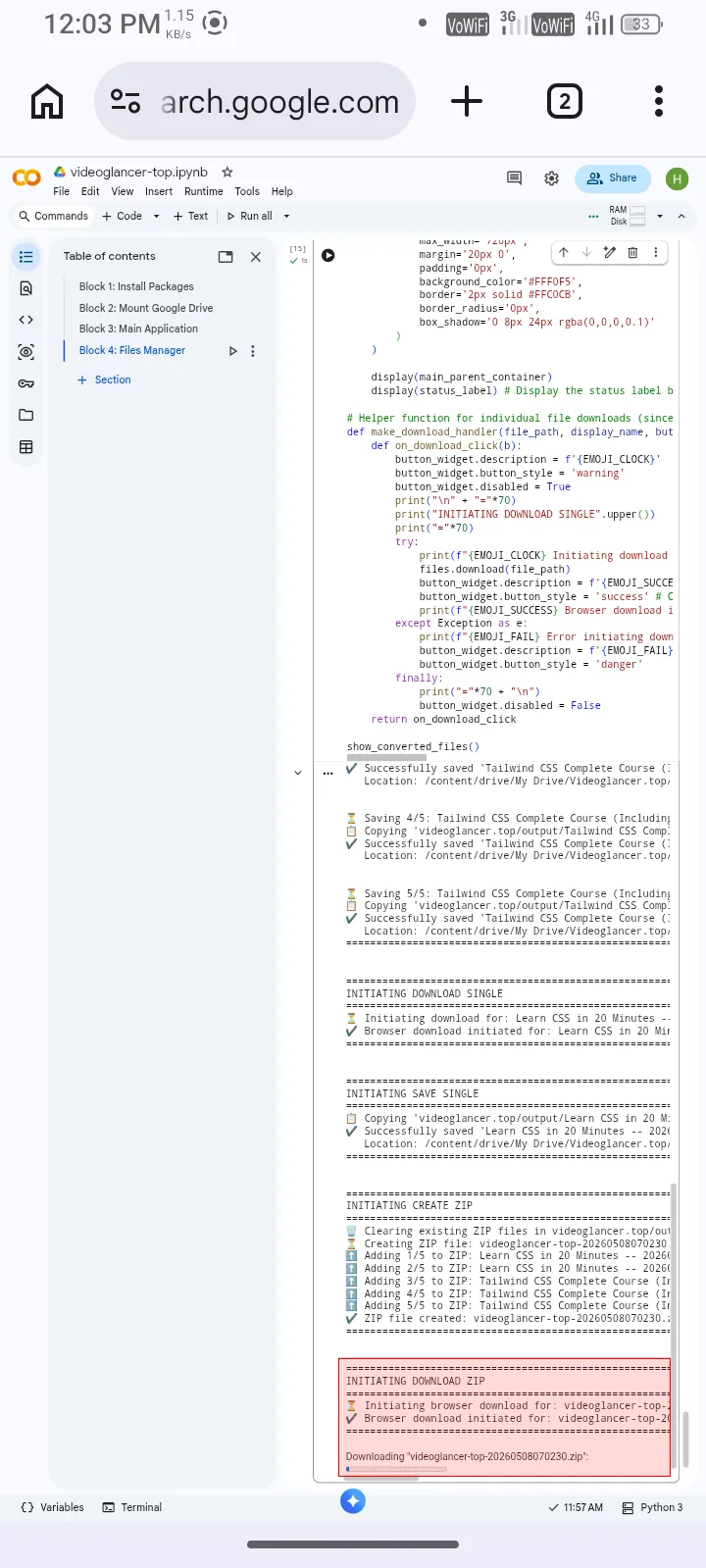This screenshot has width=706, height=1568.
Task: Expand the runtime connection dropdown arrow
Action: coord(660,216)
